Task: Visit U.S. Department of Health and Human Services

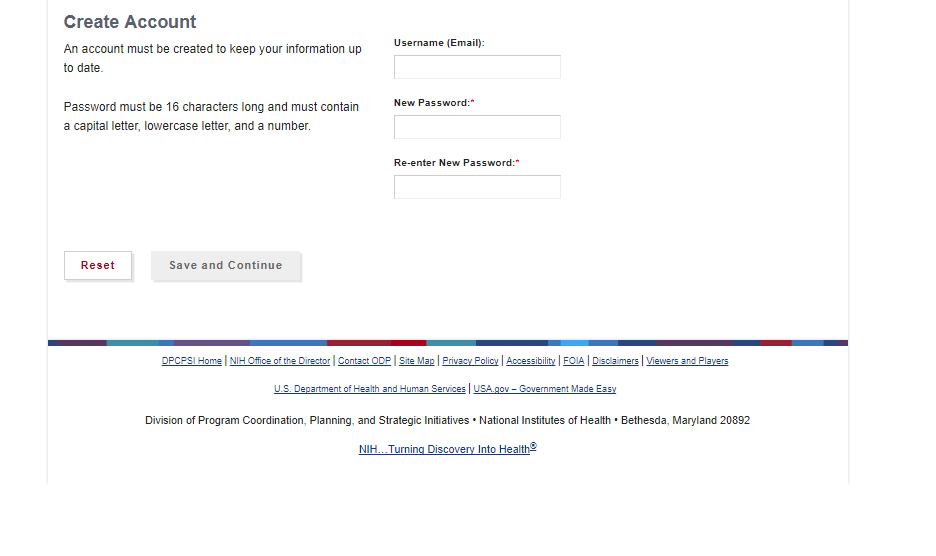Action: point(370,389)
